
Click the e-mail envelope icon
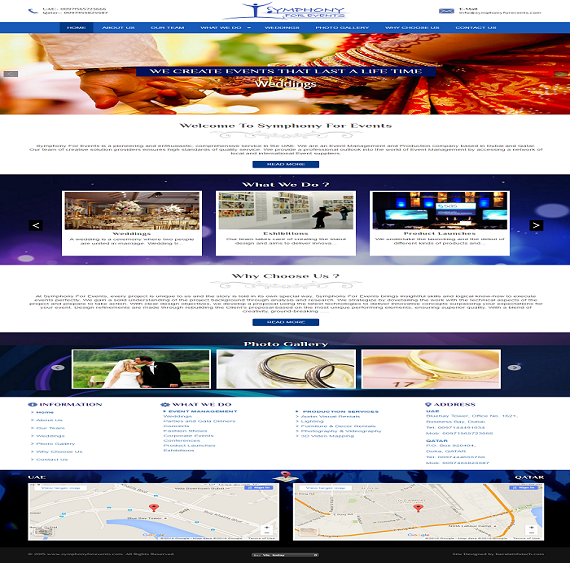click(446, 11)
